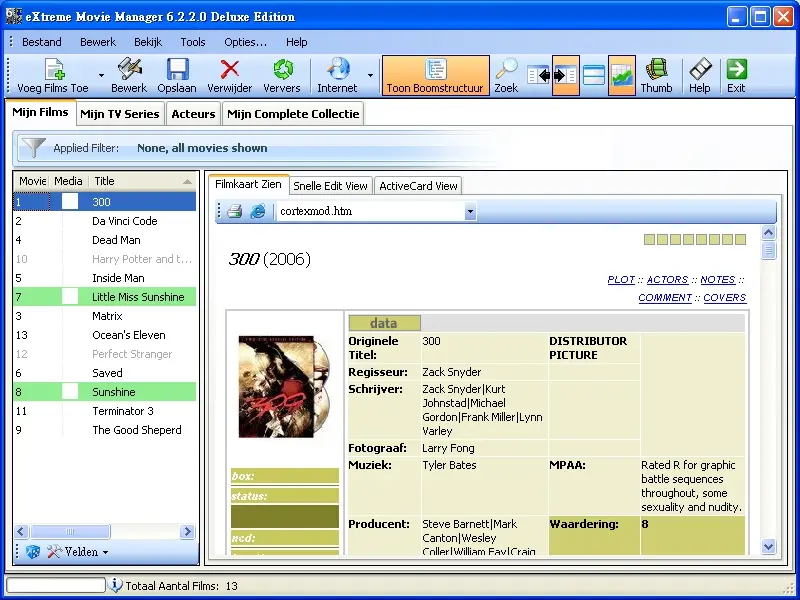This screenshot has height=600, width=800.
Task: Go to the COVERS link
Action: pos(724,297)
